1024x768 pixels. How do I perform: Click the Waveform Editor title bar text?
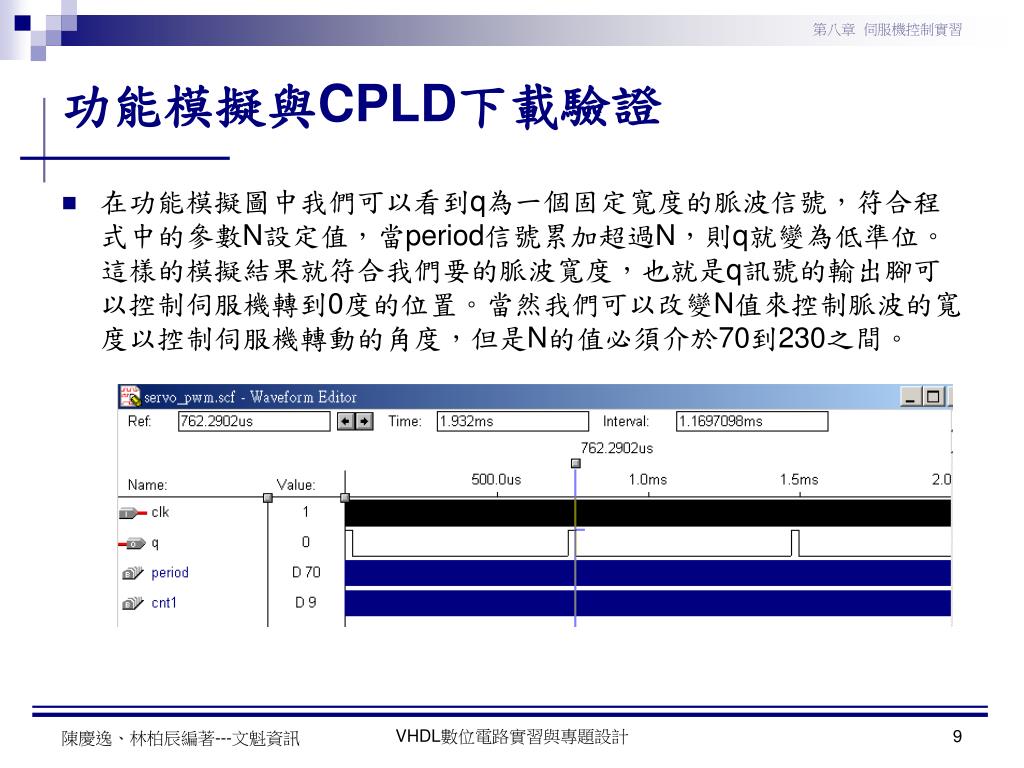tap(250, 397)
